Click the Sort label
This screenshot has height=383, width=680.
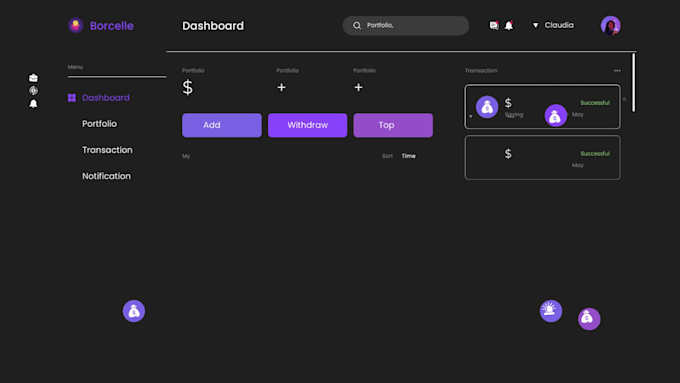pos(387,156)
